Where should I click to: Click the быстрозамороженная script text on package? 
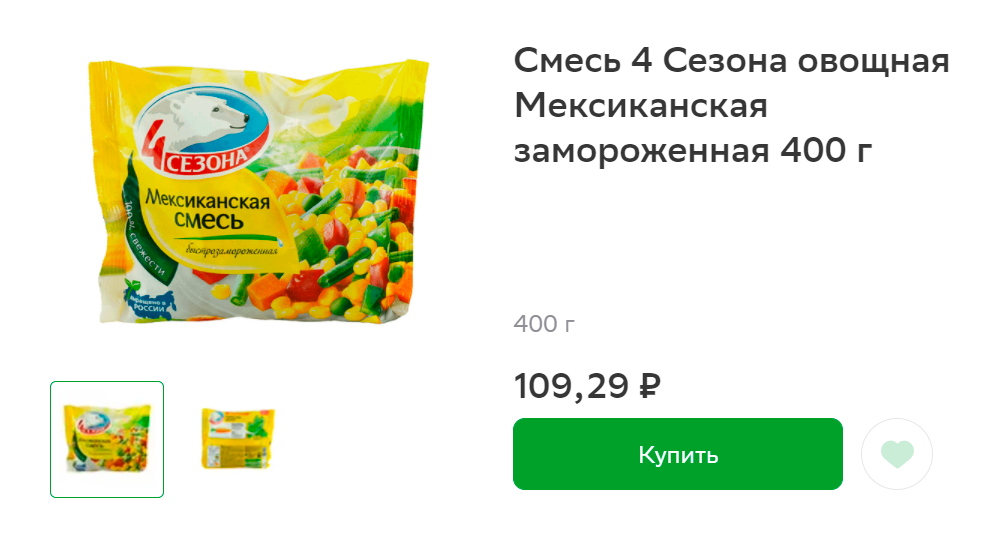pos(232,250)
